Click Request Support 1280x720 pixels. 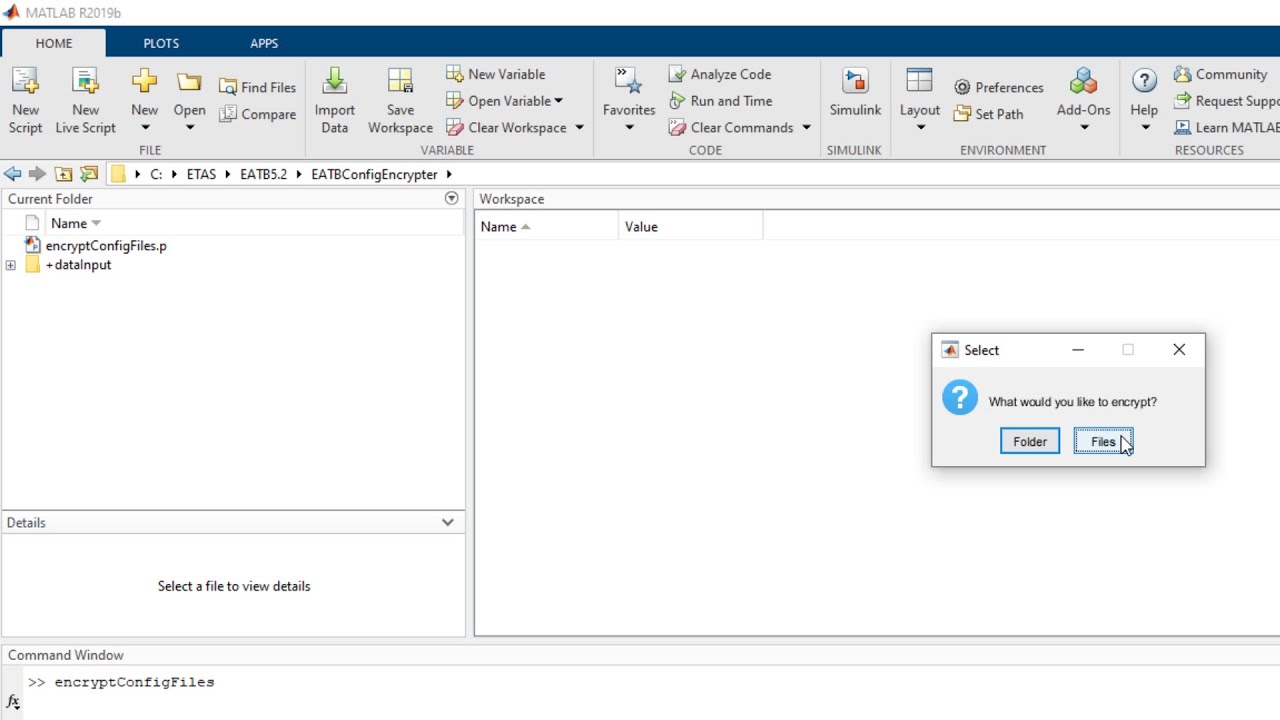[x=1226, y=101]
